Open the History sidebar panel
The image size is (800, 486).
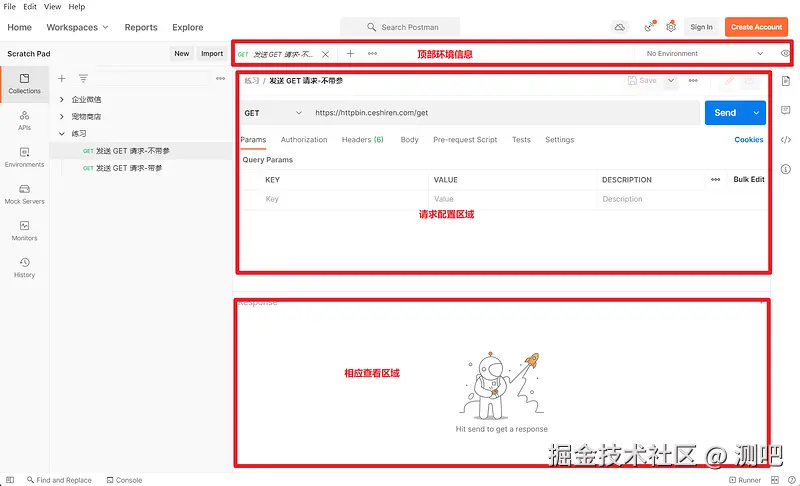24,267
